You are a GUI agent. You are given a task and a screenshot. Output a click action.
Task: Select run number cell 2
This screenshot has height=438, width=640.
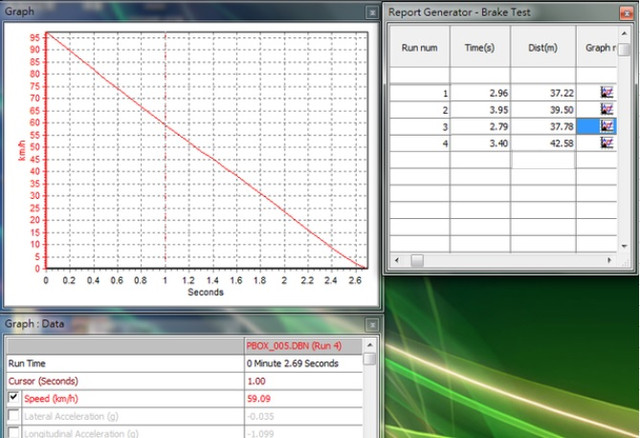point(420,110)
